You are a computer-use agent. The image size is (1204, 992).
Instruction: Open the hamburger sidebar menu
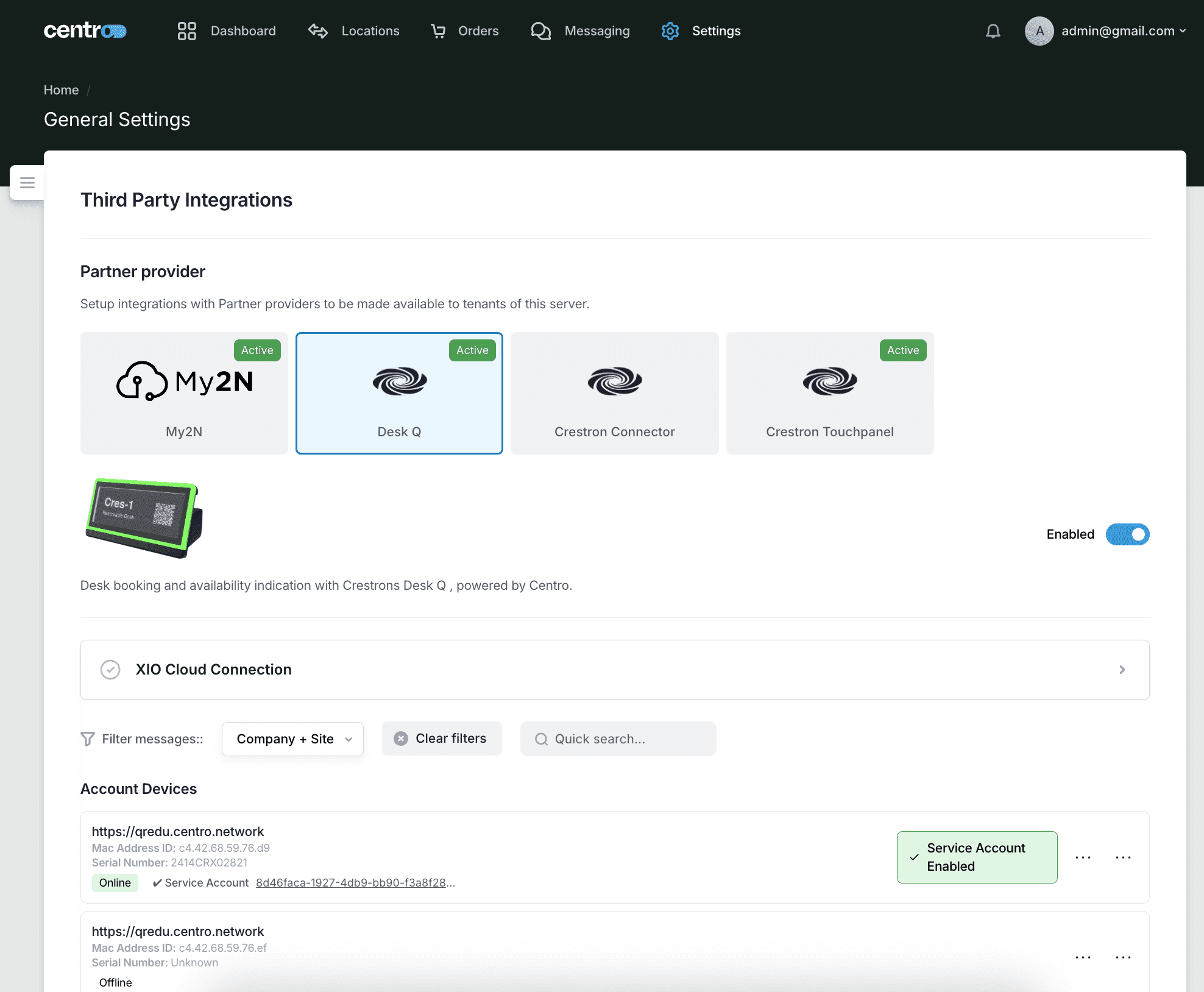[27, 183]
